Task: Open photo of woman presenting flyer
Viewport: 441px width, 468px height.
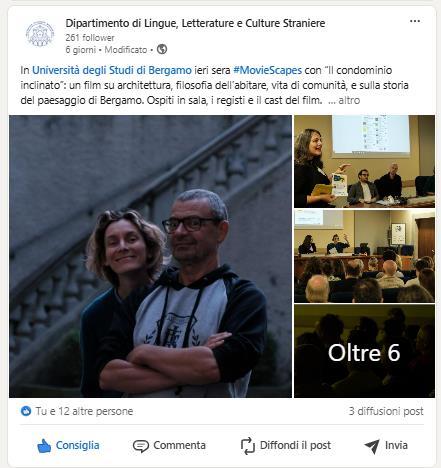Action: pos(364,161)
